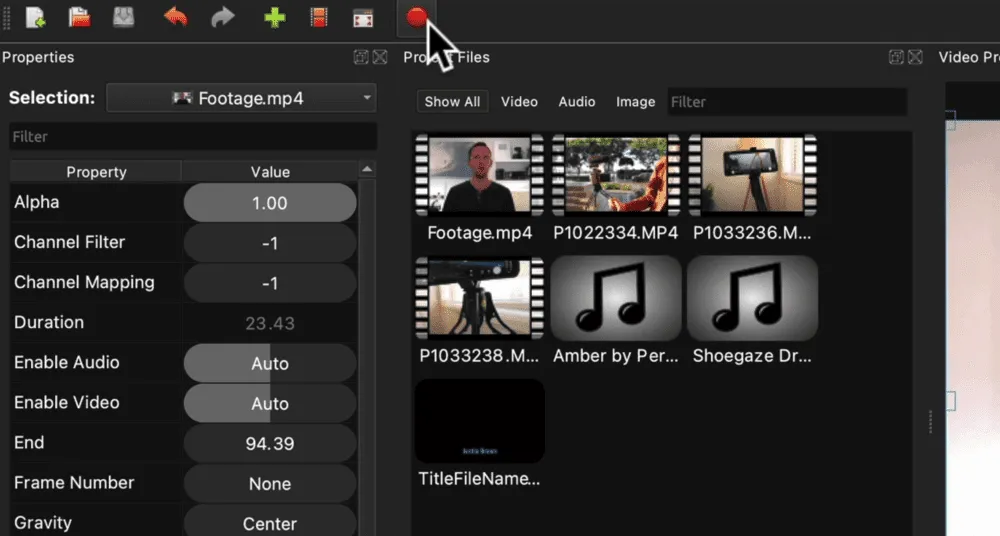Select the Amber audio file thumbnail
Viewport: 1000px width, 536px height.
[616, 298]
